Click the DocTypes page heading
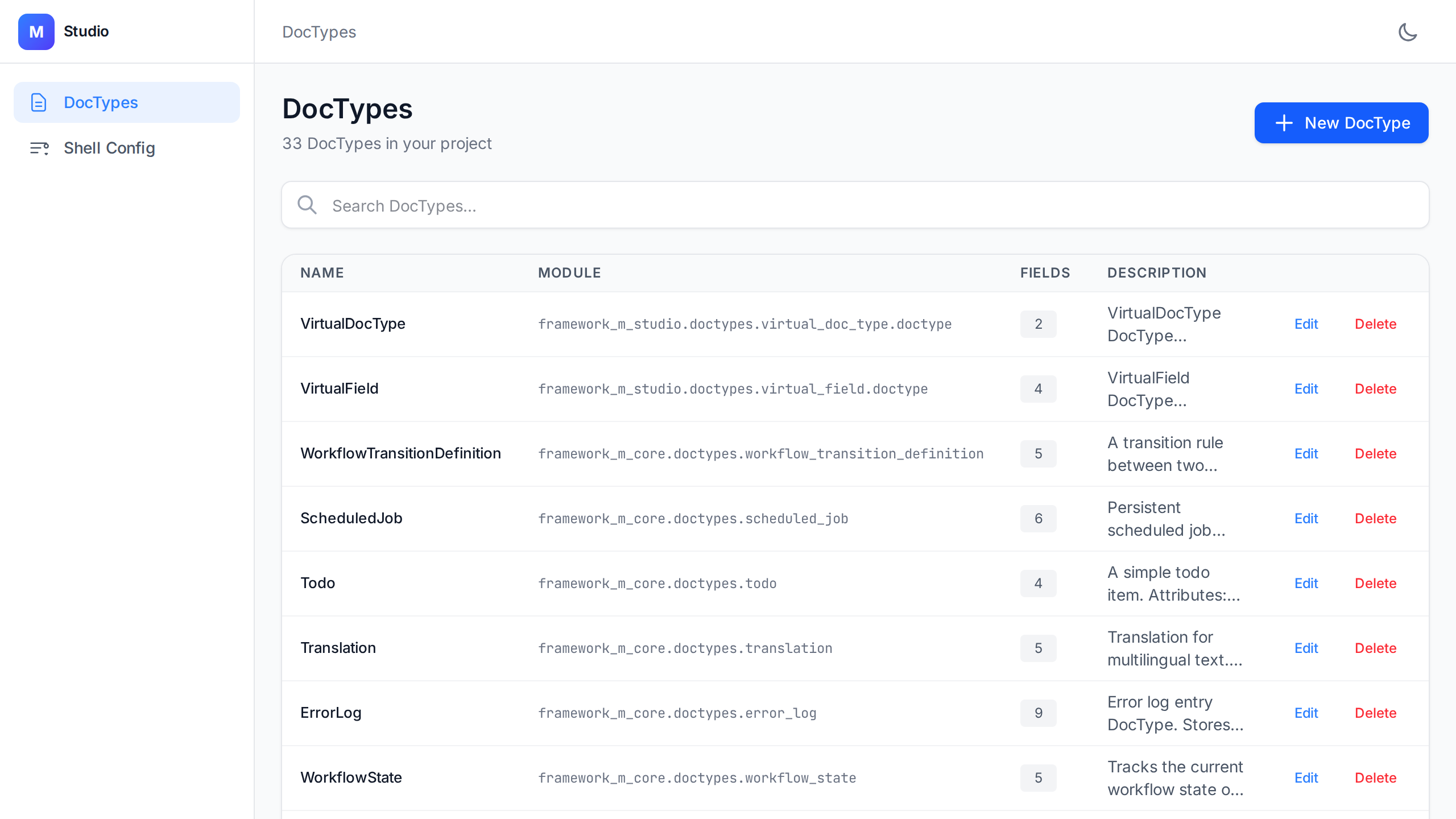 click(347, 109)
